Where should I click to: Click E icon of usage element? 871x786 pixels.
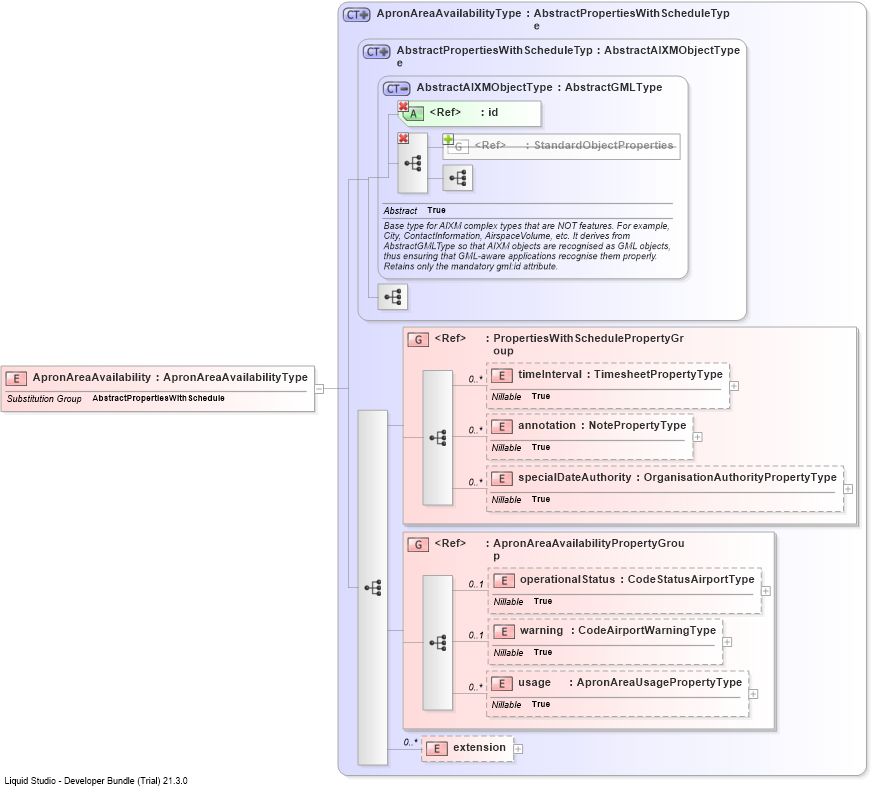(x=502, y=684)
